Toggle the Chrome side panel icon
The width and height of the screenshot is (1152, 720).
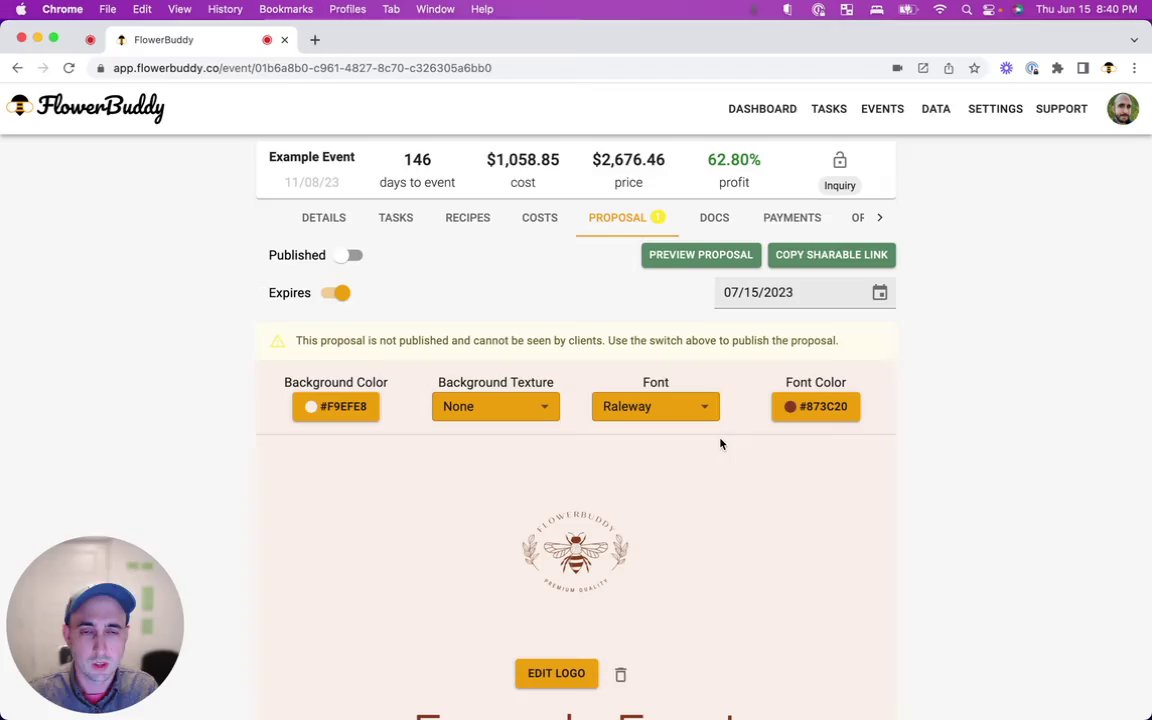[1083, 68]
